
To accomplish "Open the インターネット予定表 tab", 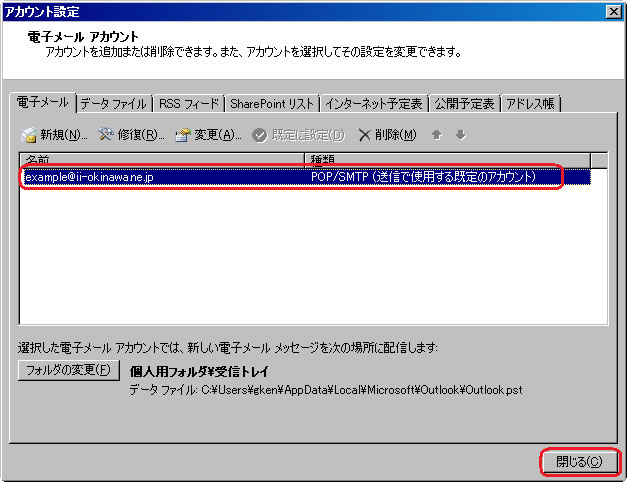I will (x=374, y=104).
